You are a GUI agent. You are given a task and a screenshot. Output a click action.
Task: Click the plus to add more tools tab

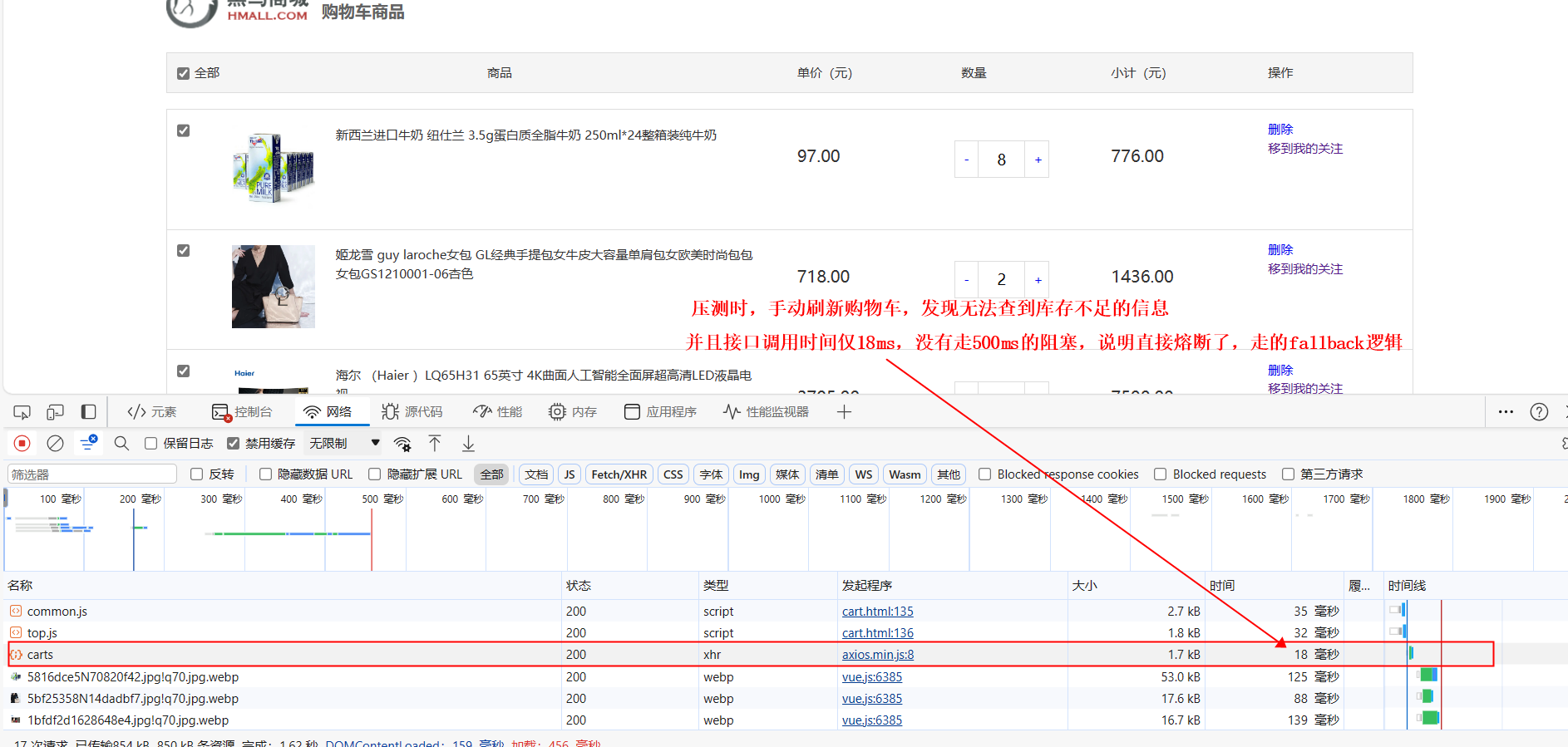pyautogui.click(x=844, y=412)
